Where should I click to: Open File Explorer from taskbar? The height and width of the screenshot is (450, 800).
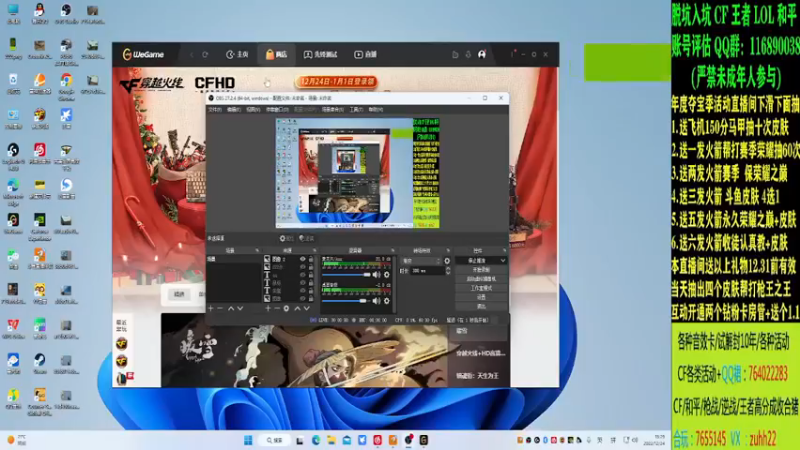[x=331, y=440]
